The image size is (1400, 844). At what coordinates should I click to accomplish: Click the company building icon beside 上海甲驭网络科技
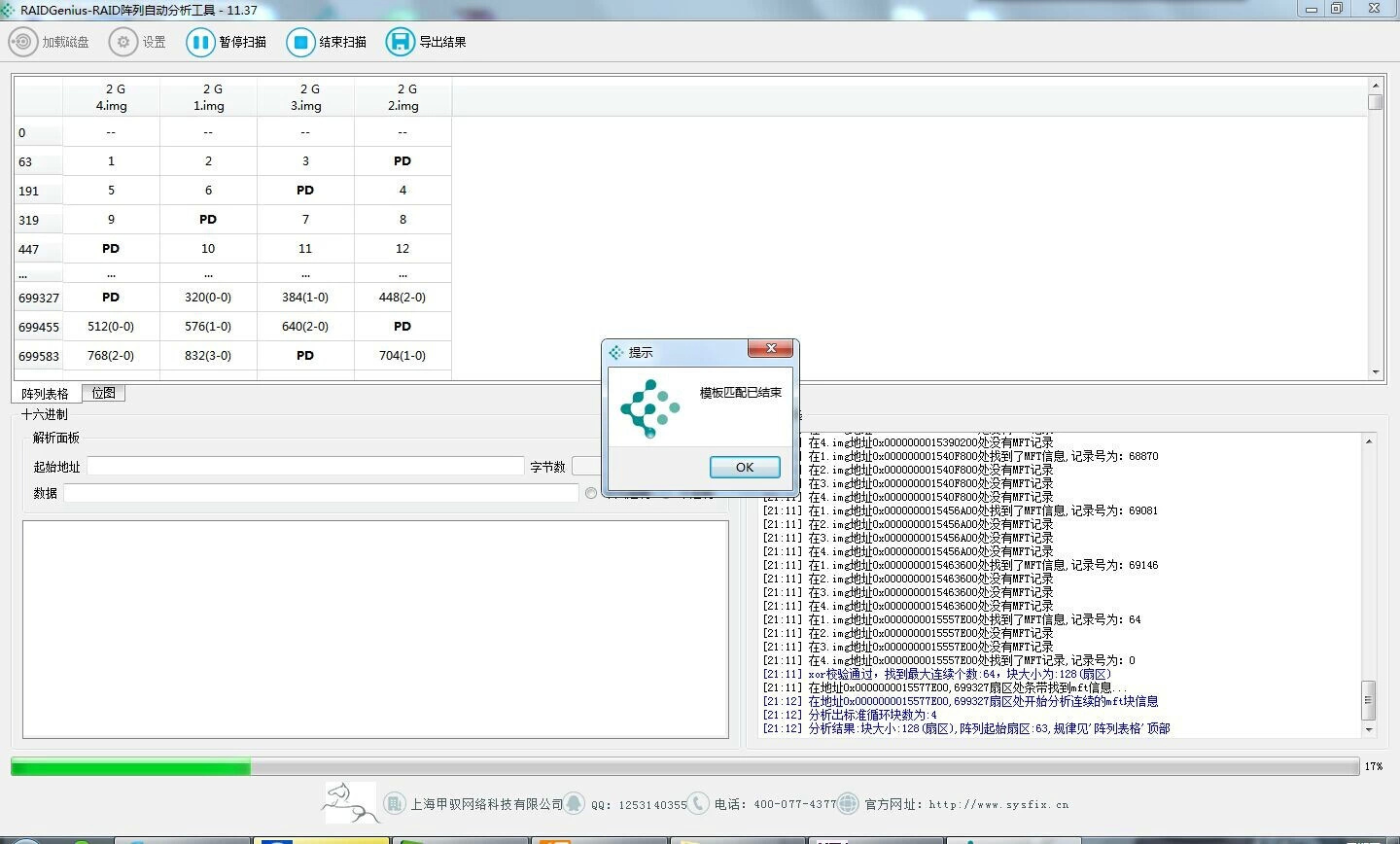[x=394, y=803]
